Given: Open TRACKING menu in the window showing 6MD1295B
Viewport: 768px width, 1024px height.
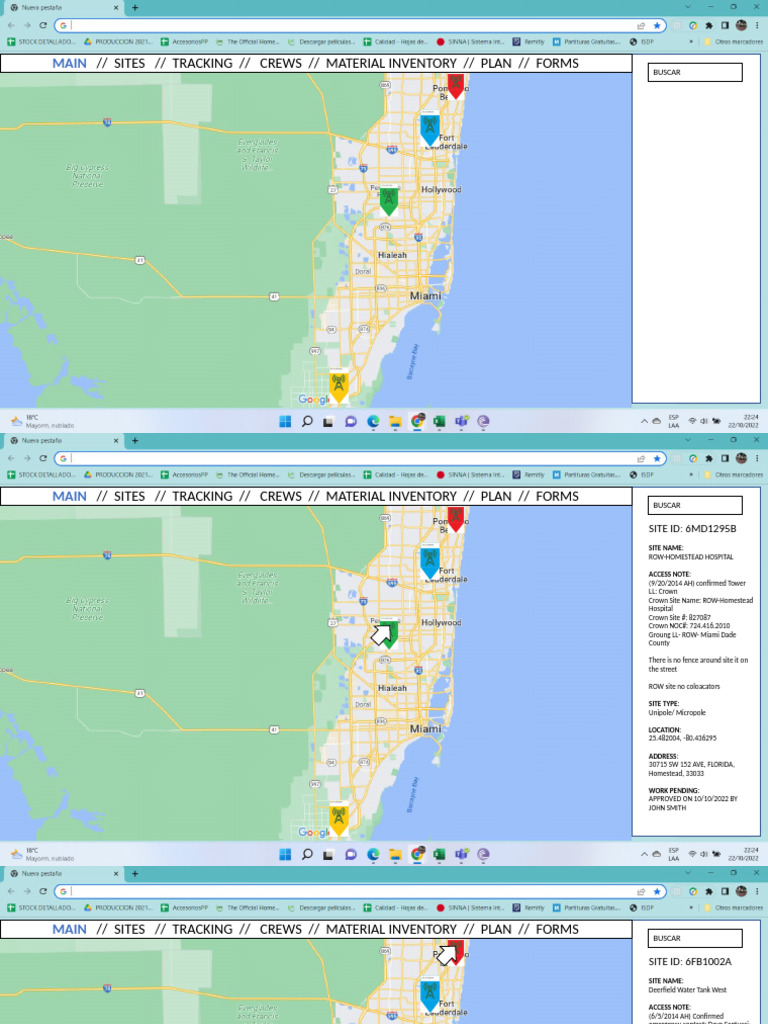Looking at the screenshot, I should tap(202, 496).
